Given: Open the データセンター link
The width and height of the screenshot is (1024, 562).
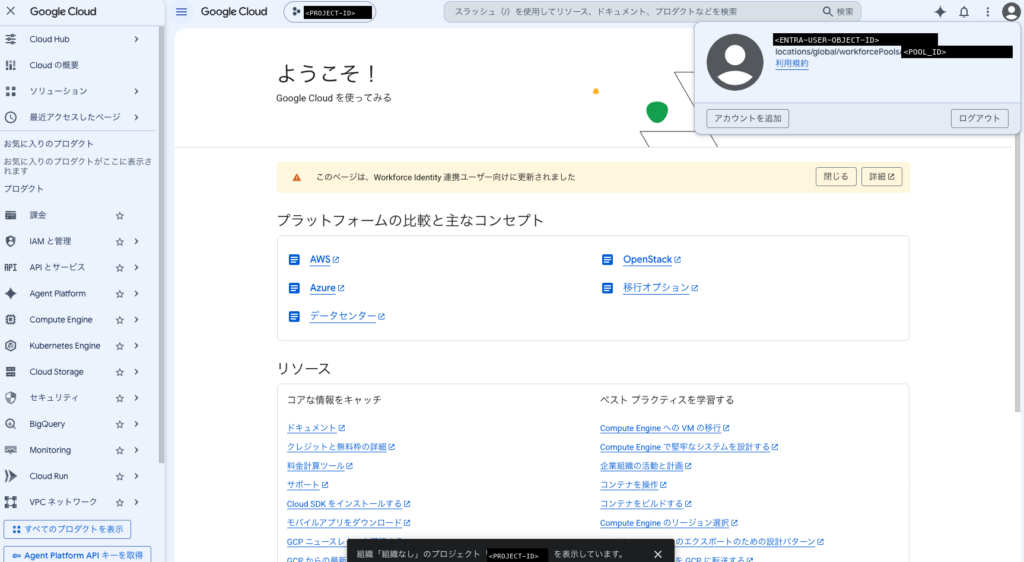Looking at the screenshot, I should point(347,316).
